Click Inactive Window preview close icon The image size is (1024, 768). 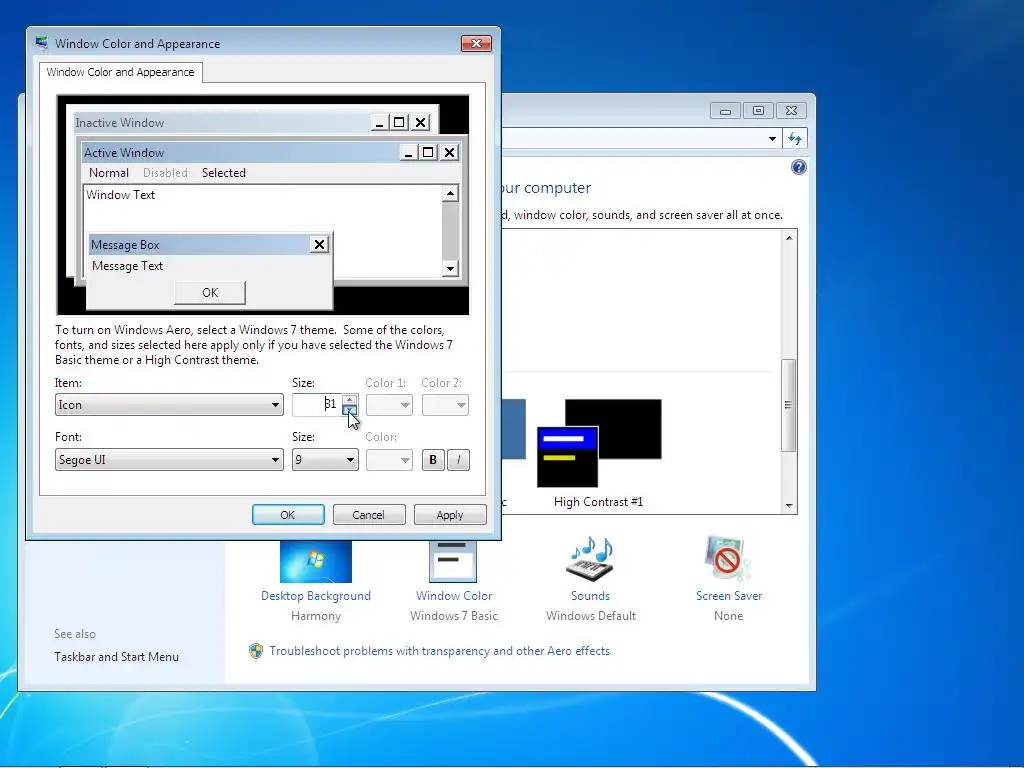point(421,122)
